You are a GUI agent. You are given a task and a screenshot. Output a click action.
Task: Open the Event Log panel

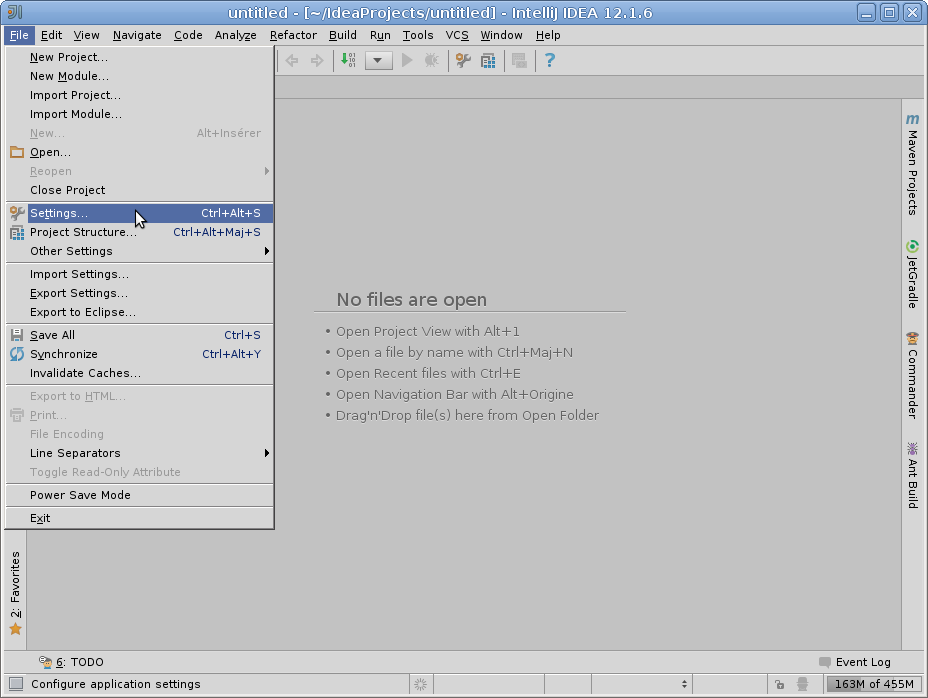pos(855,662)
